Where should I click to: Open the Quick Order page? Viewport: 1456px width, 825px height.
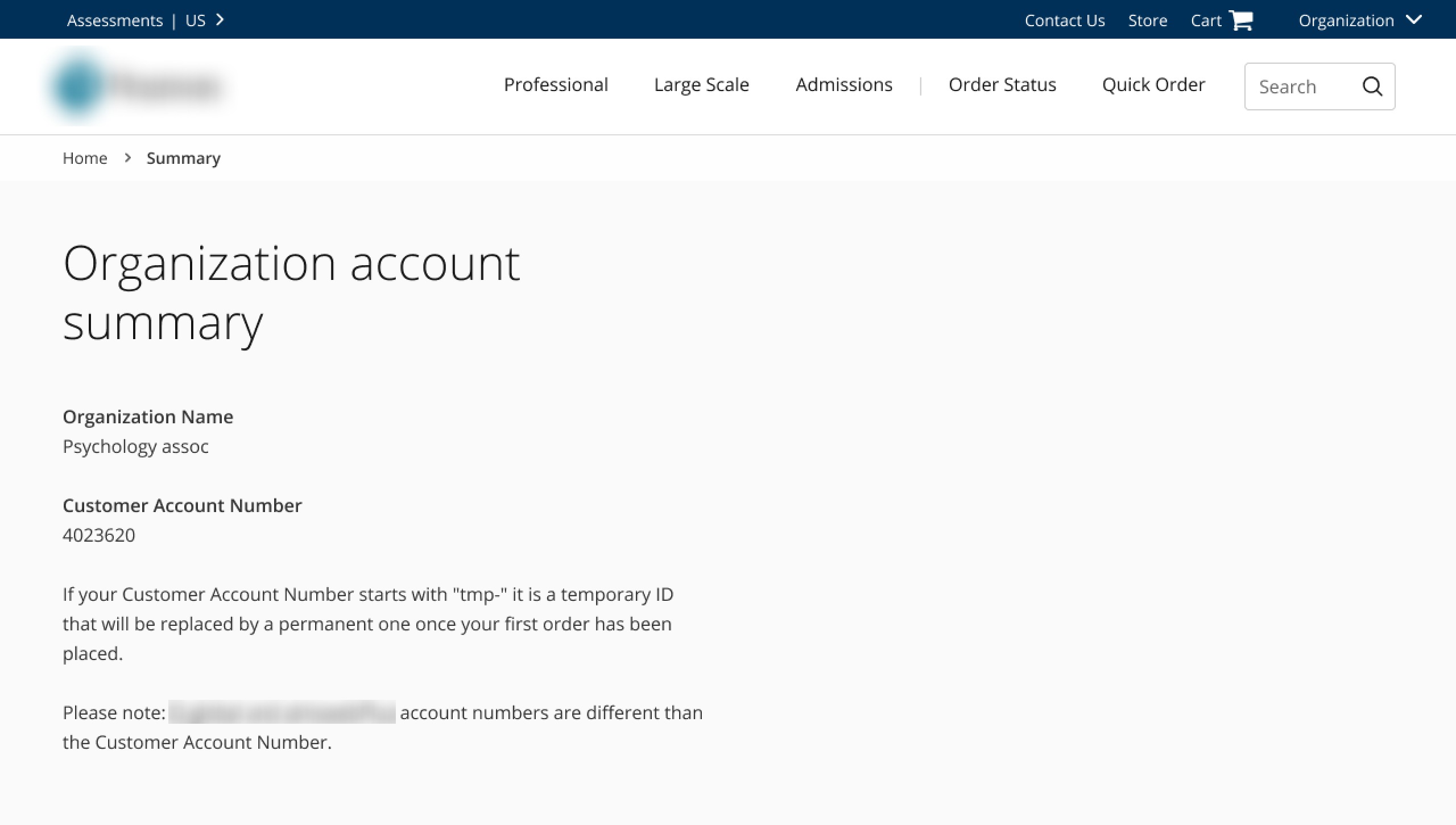(x=1153, y=85)
